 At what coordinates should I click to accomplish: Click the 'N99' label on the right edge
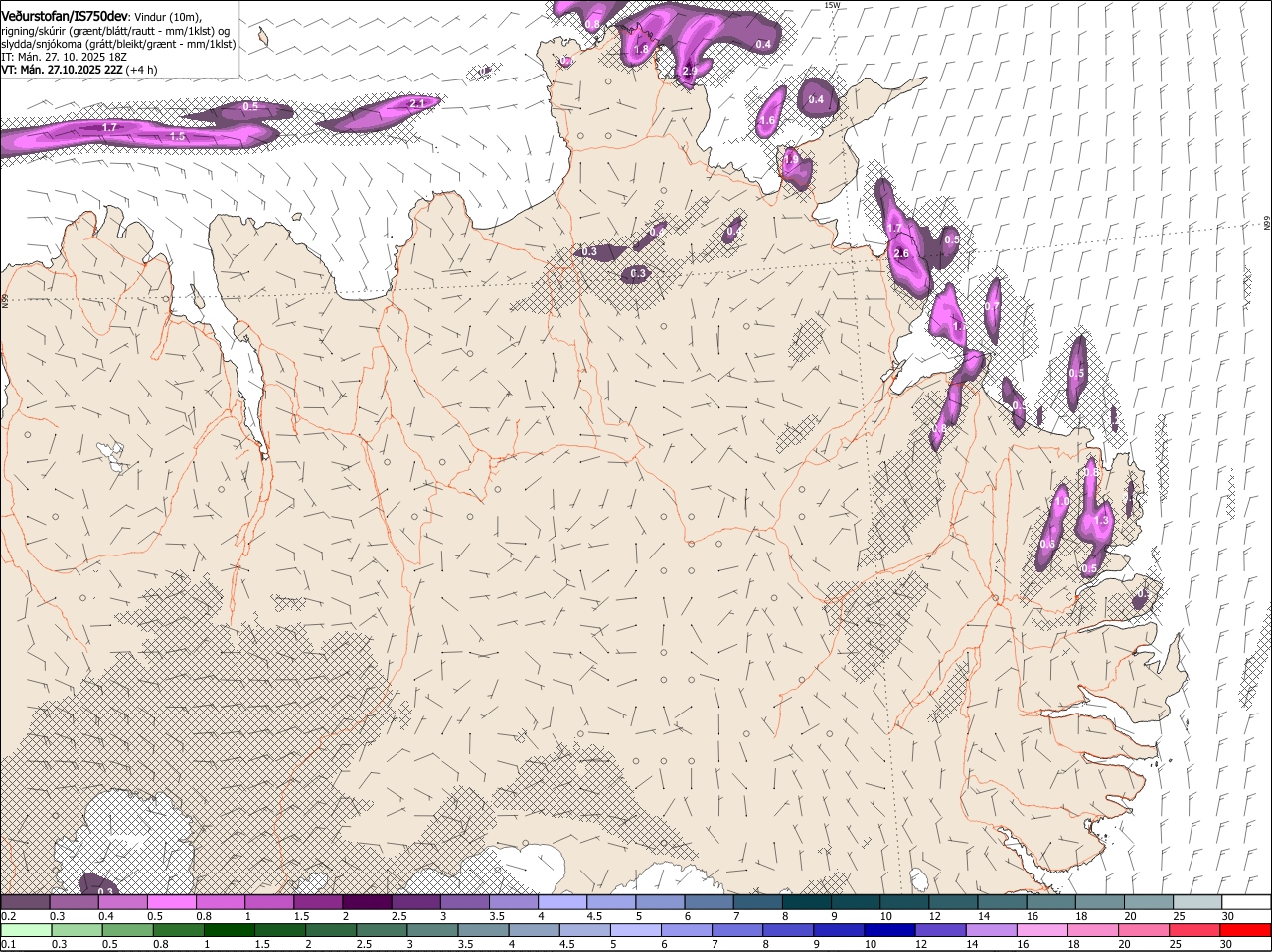(x=1267, y=225)
